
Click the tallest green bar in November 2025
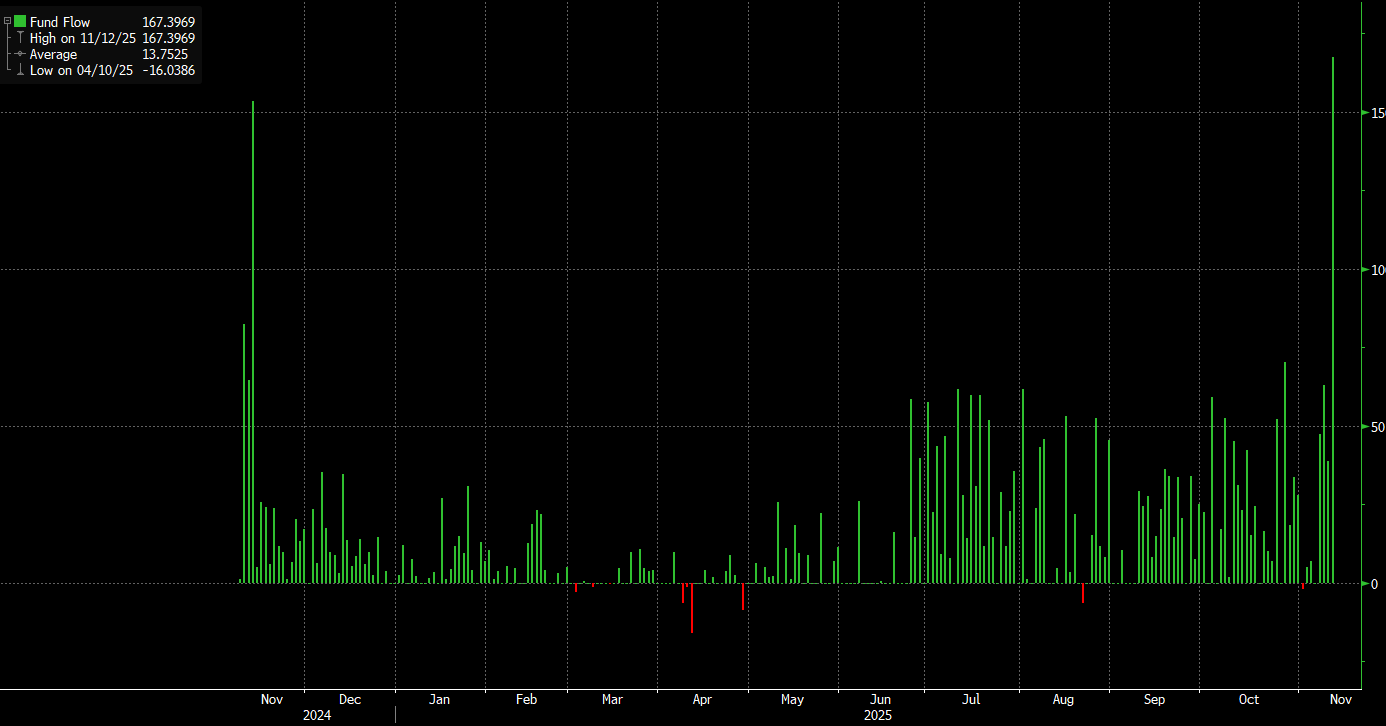coord(1333,320)
